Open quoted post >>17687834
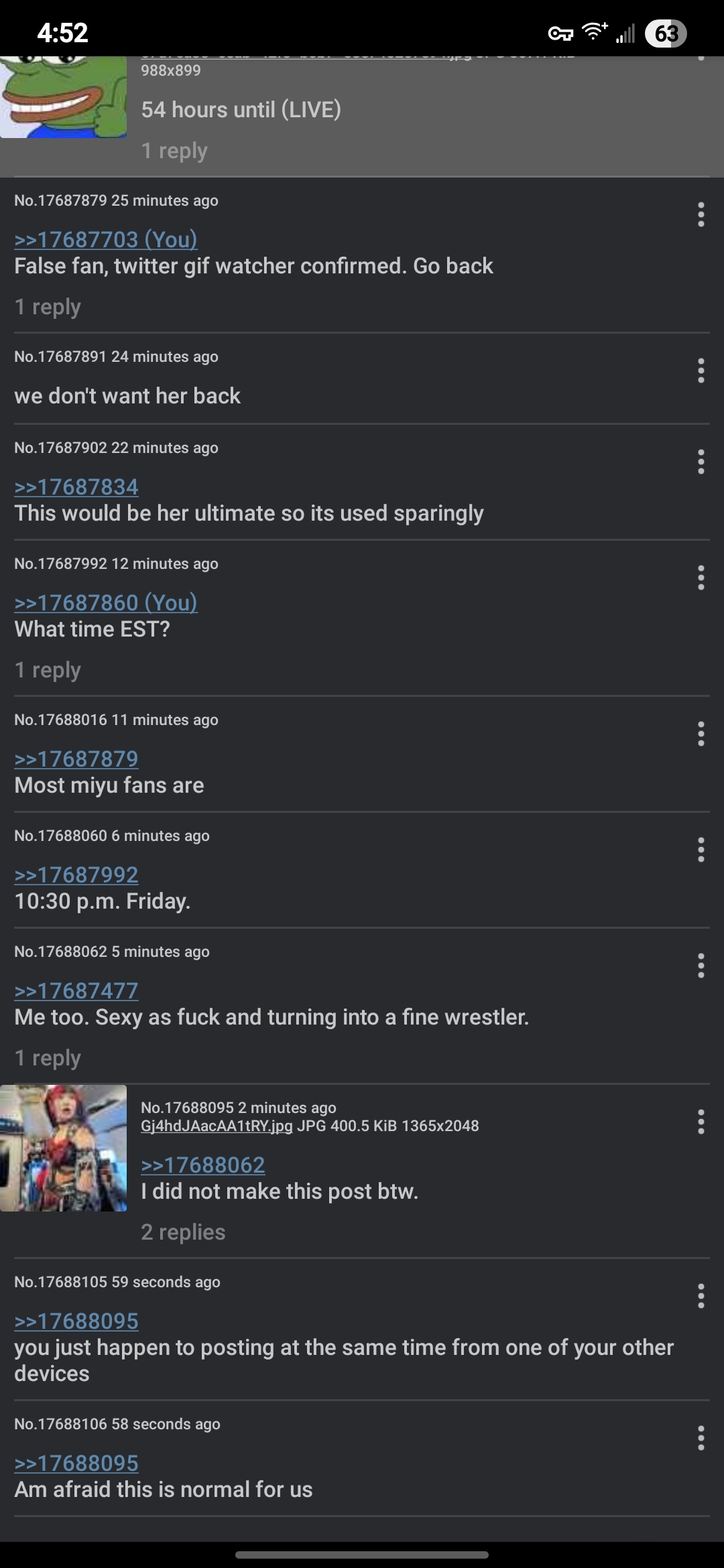Image resolution: width=724 pixels, height=1568 pixels. [76, 487]
